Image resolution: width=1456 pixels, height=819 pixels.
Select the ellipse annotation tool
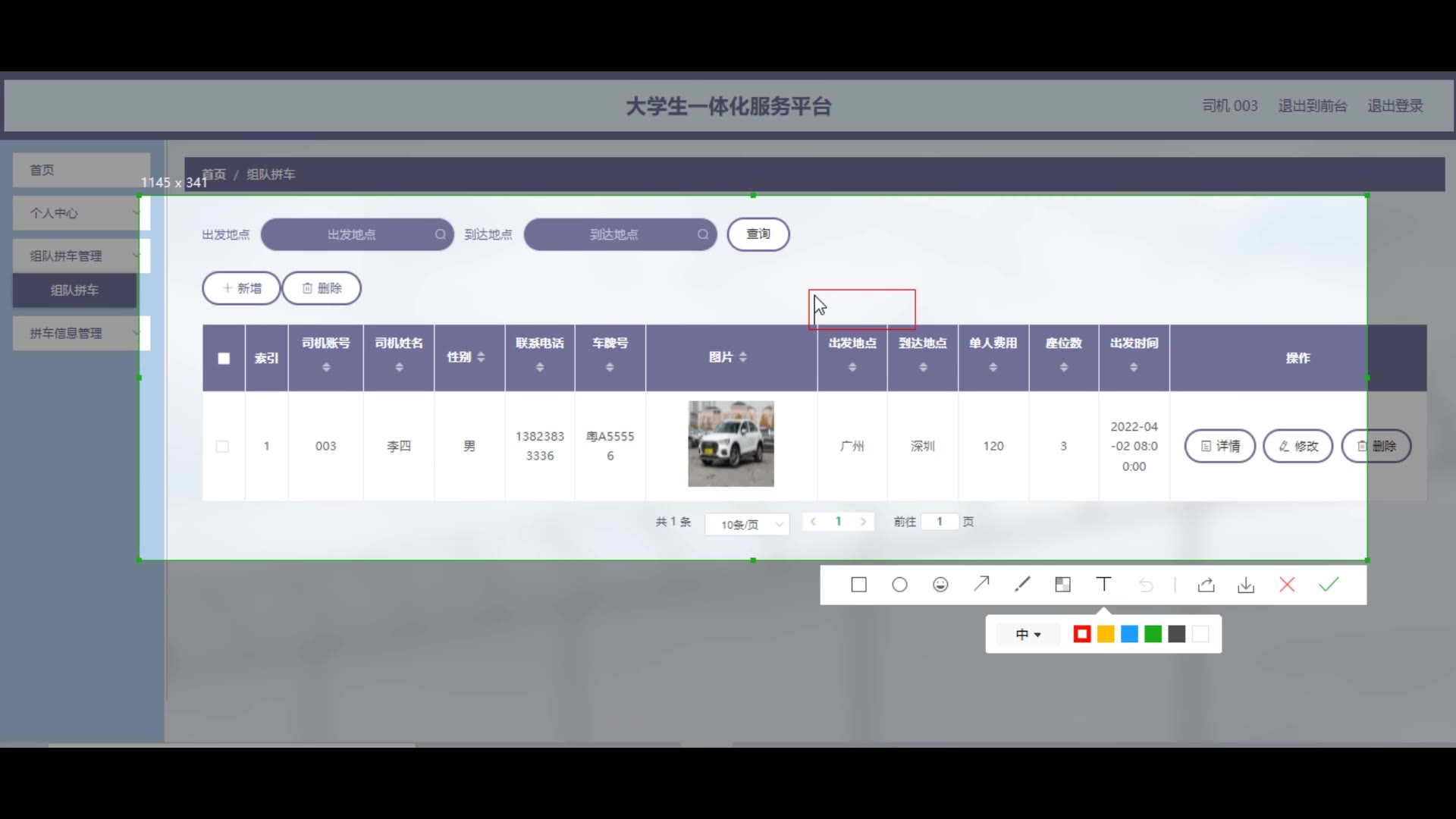point(899,585)
